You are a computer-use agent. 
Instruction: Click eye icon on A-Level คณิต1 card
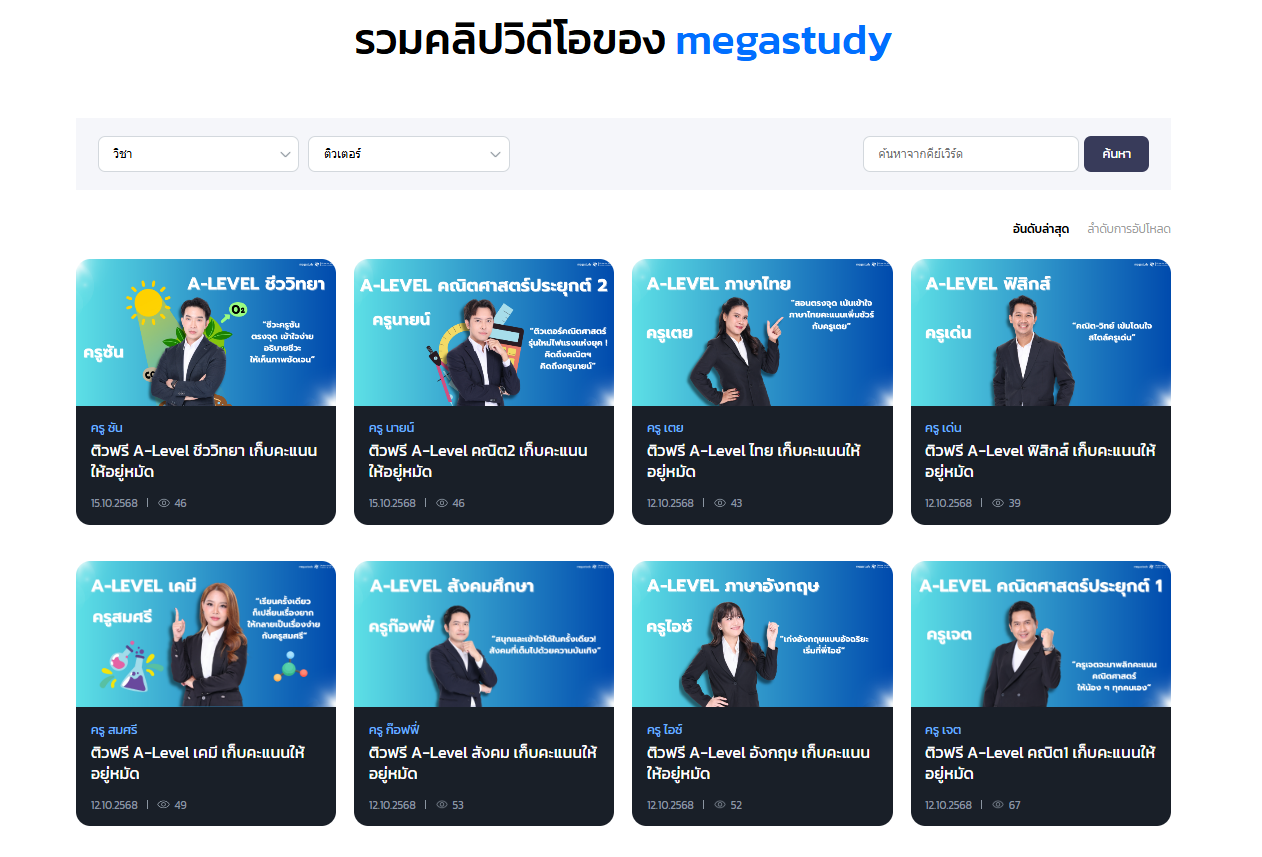(998, 805)
